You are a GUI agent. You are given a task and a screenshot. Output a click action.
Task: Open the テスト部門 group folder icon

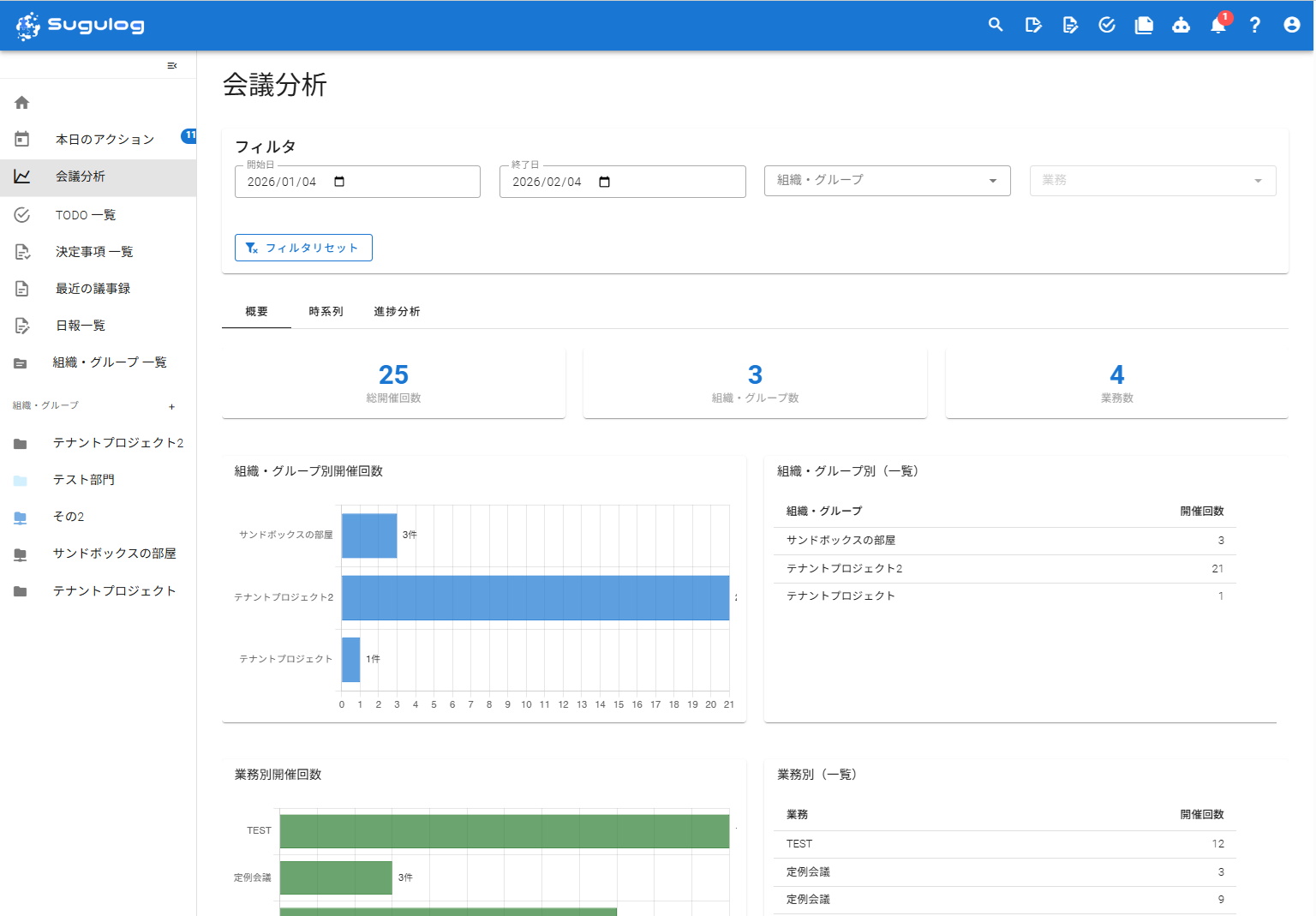click(x=21, y=479)
